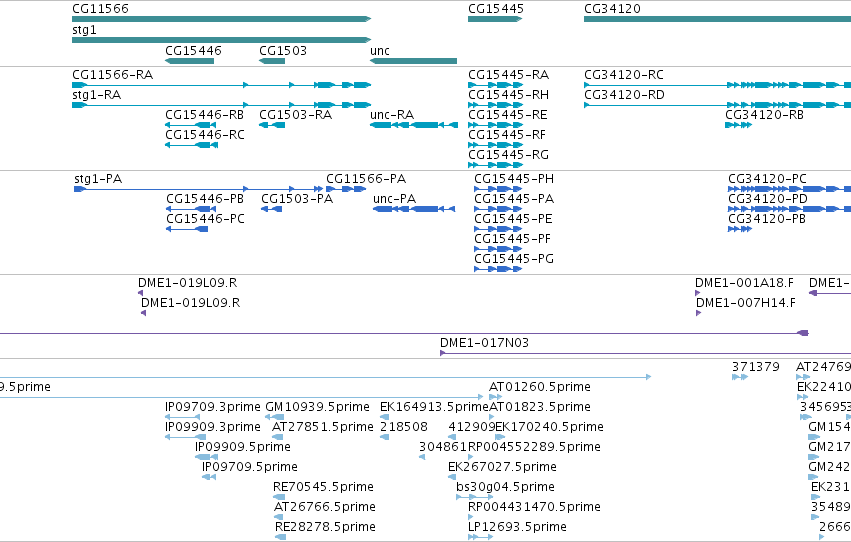Screen dimensions: 851x542
Task: Select transcript CG1503-RA
Action: coord(272,125)
